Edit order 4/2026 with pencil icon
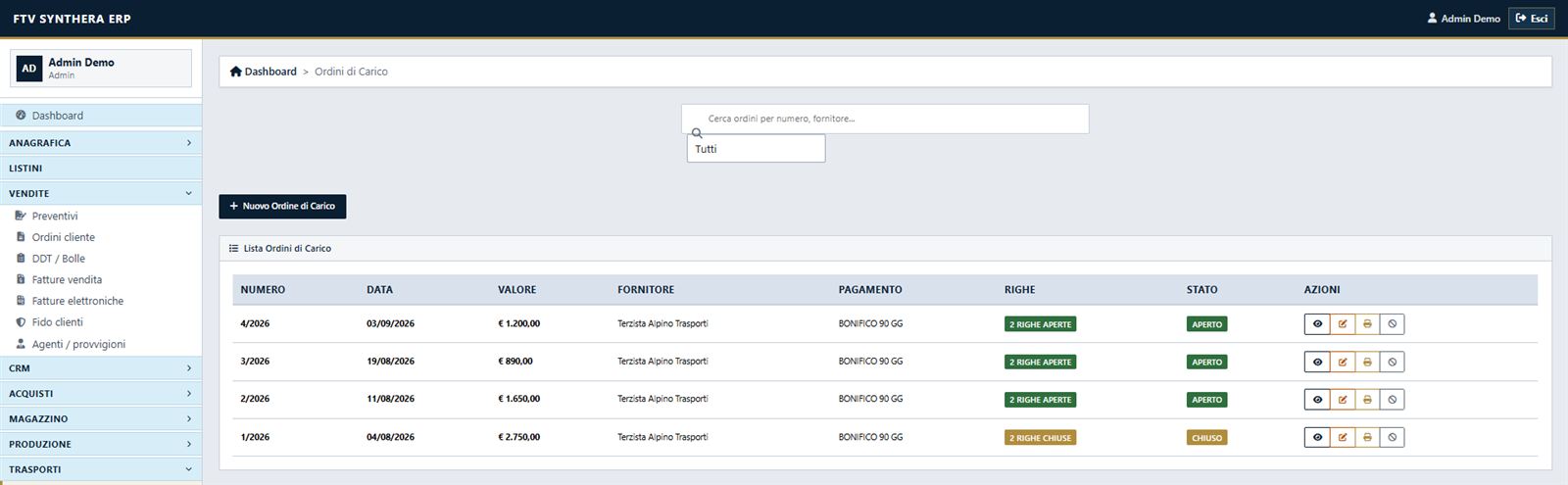The width and height of the screenshot is (1568, 485). click(1343, 324)
